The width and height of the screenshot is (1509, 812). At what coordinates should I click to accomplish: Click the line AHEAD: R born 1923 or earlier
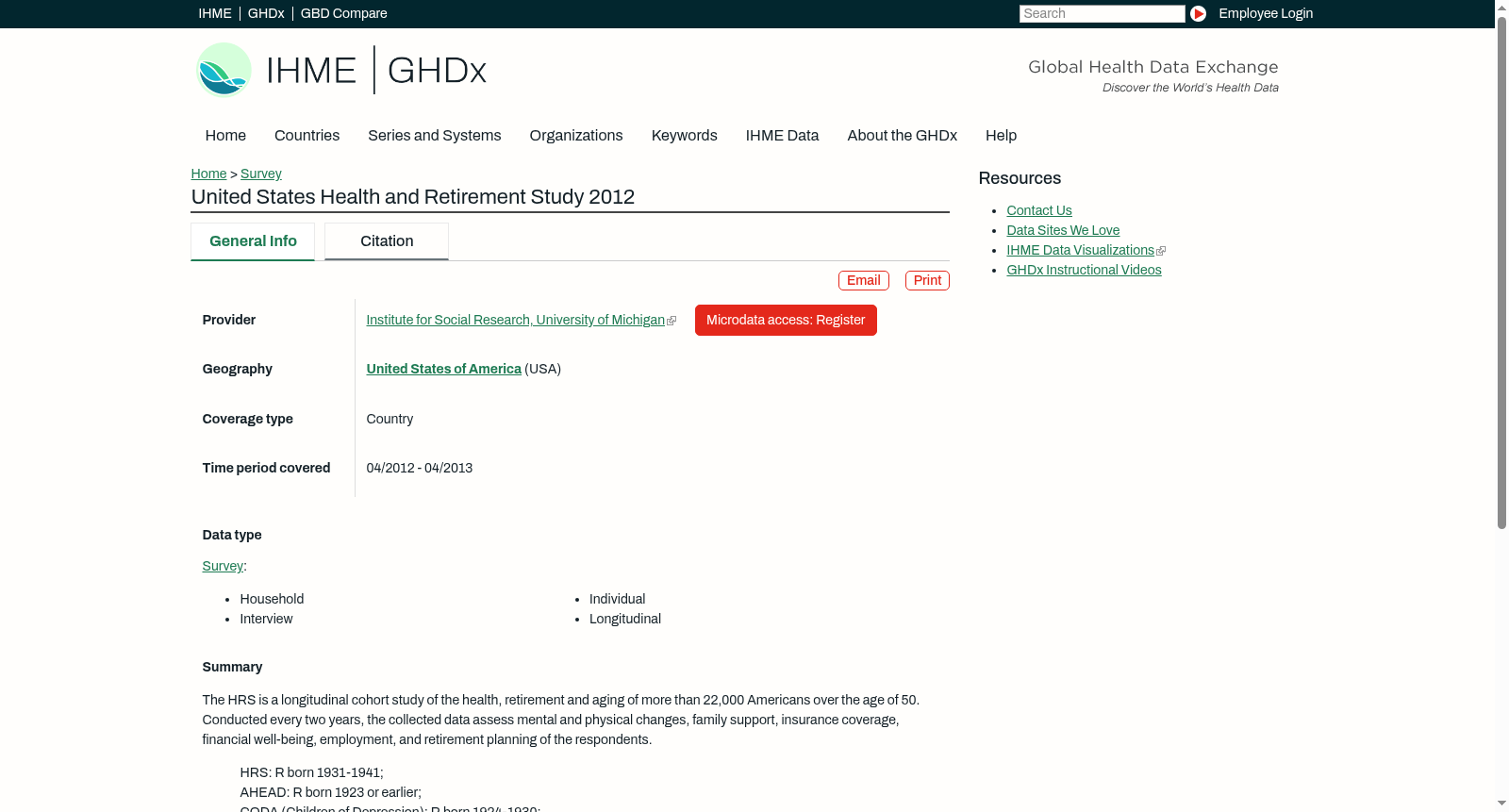click(x=330, y=792)
